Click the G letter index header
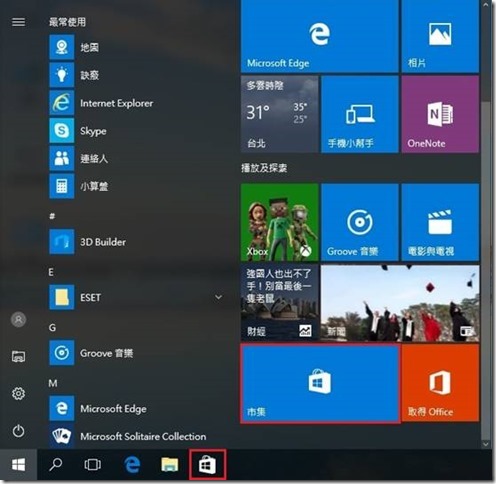This screenshot has width=496, height=484. (52, 328)
